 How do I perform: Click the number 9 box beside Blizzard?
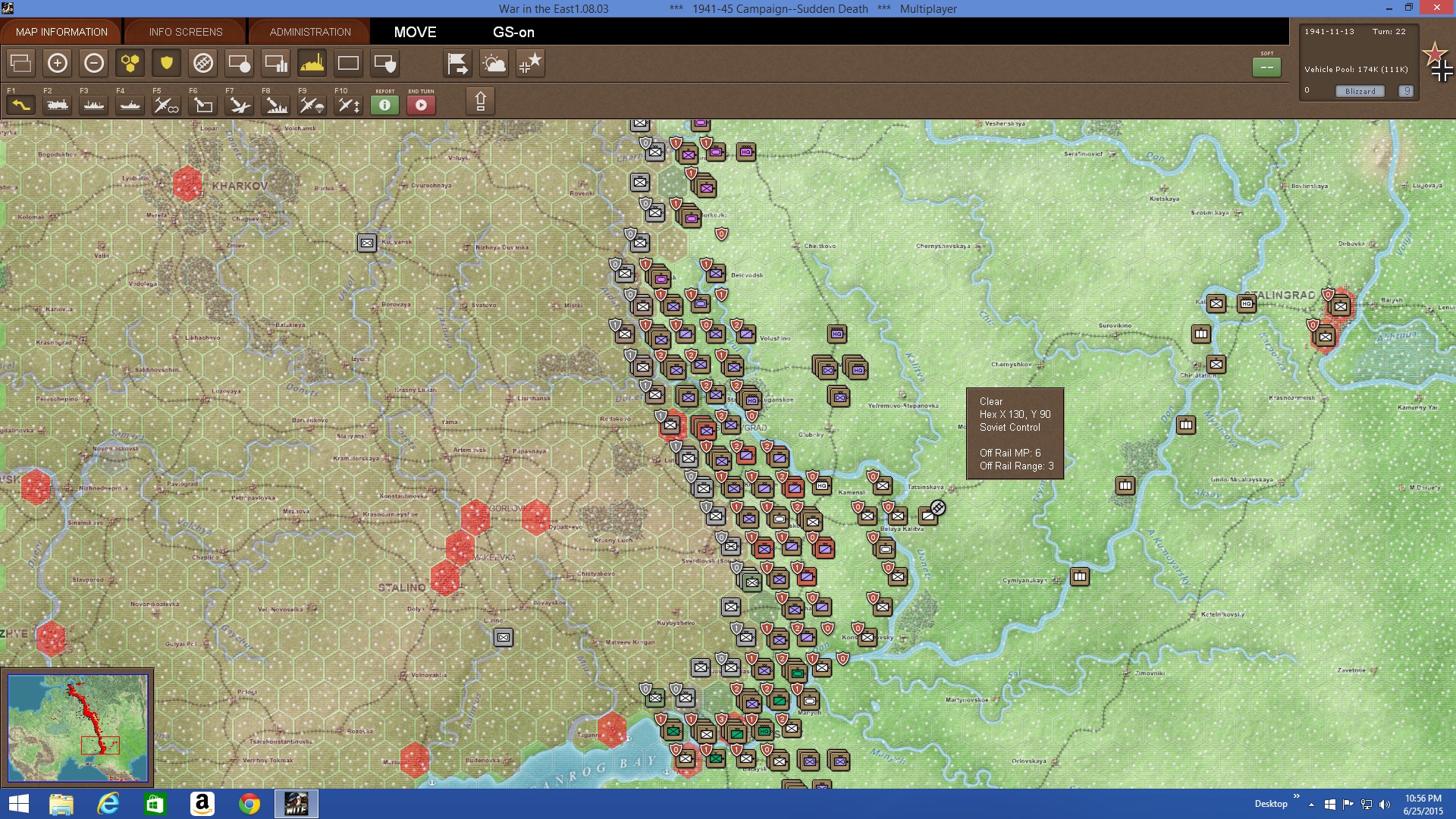coord(1407,91)
